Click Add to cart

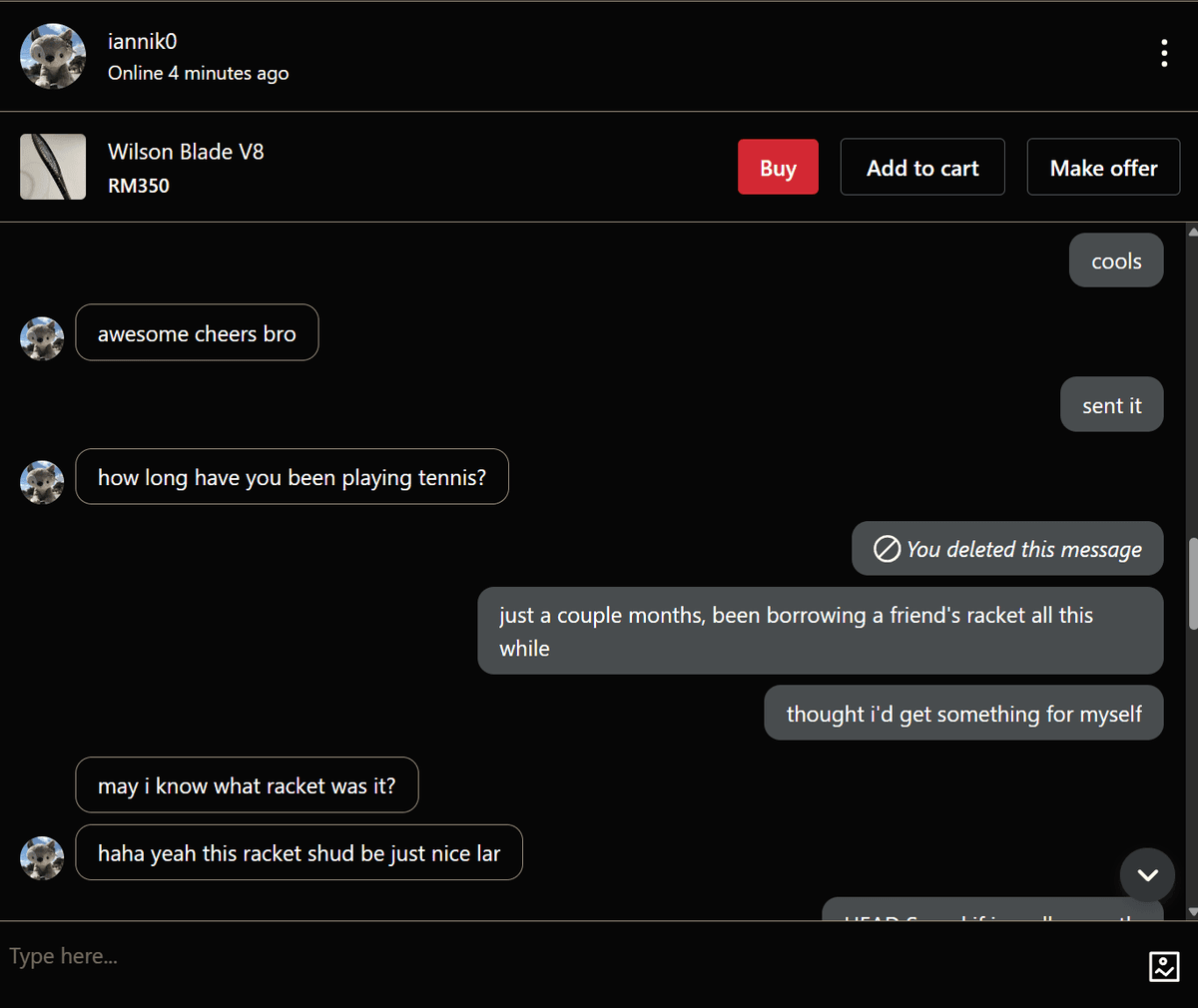[x=921, y=167]
